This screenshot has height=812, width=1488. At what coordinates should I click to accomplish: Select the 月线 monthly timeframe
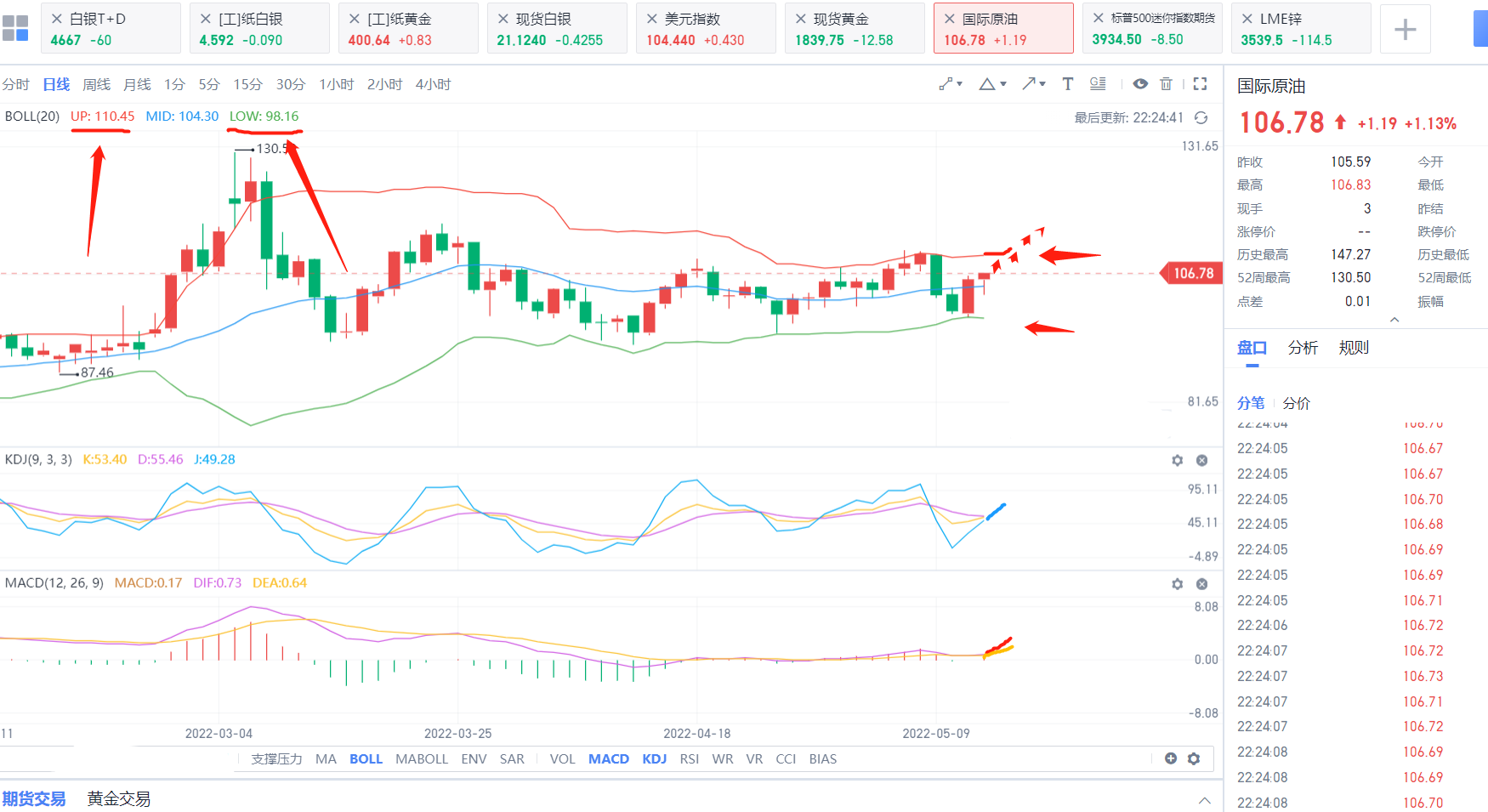pos(137,84)
